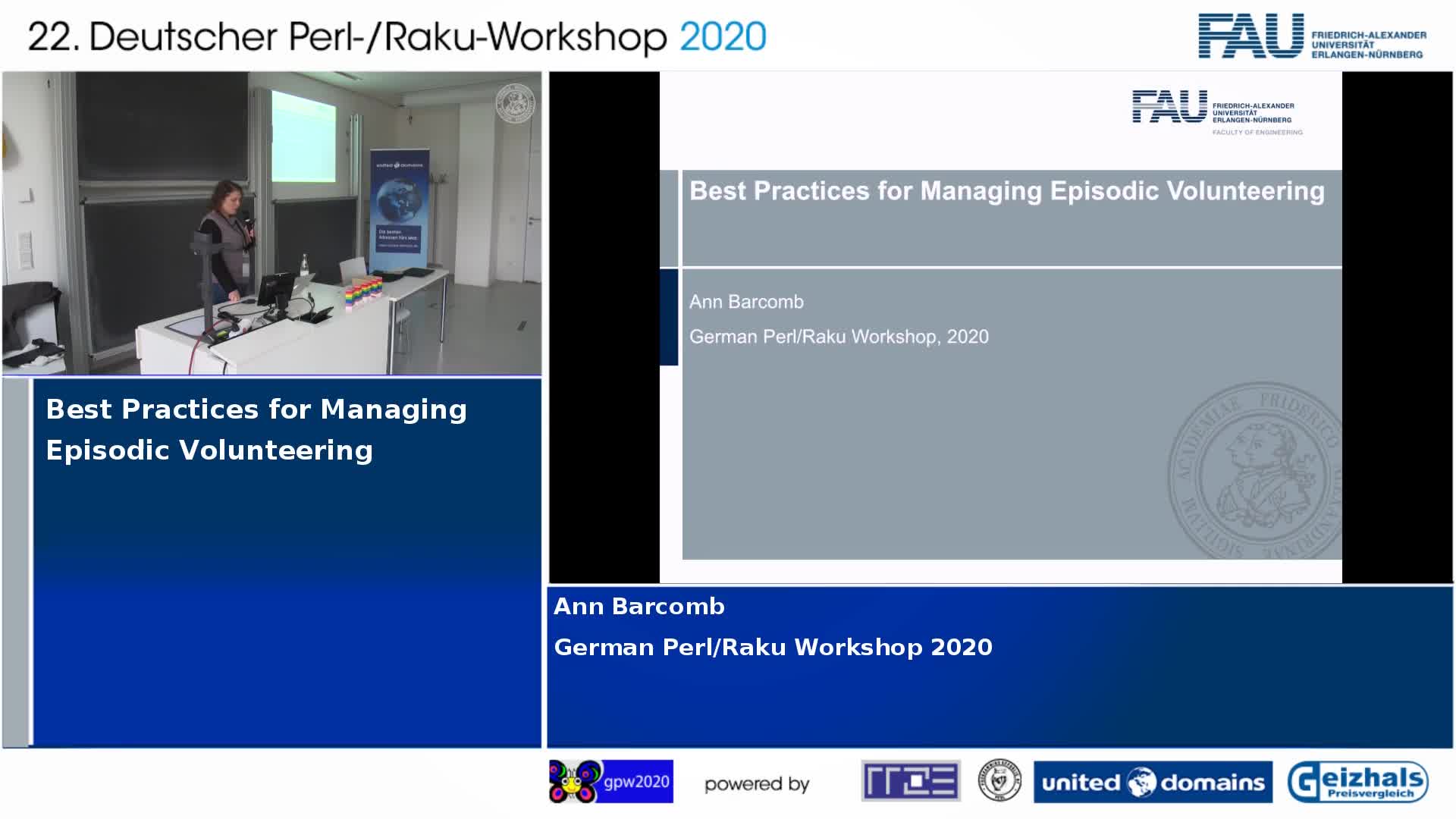Click the author line on the slide
This screenshot has height=819, width=1456.
[746, 302]
